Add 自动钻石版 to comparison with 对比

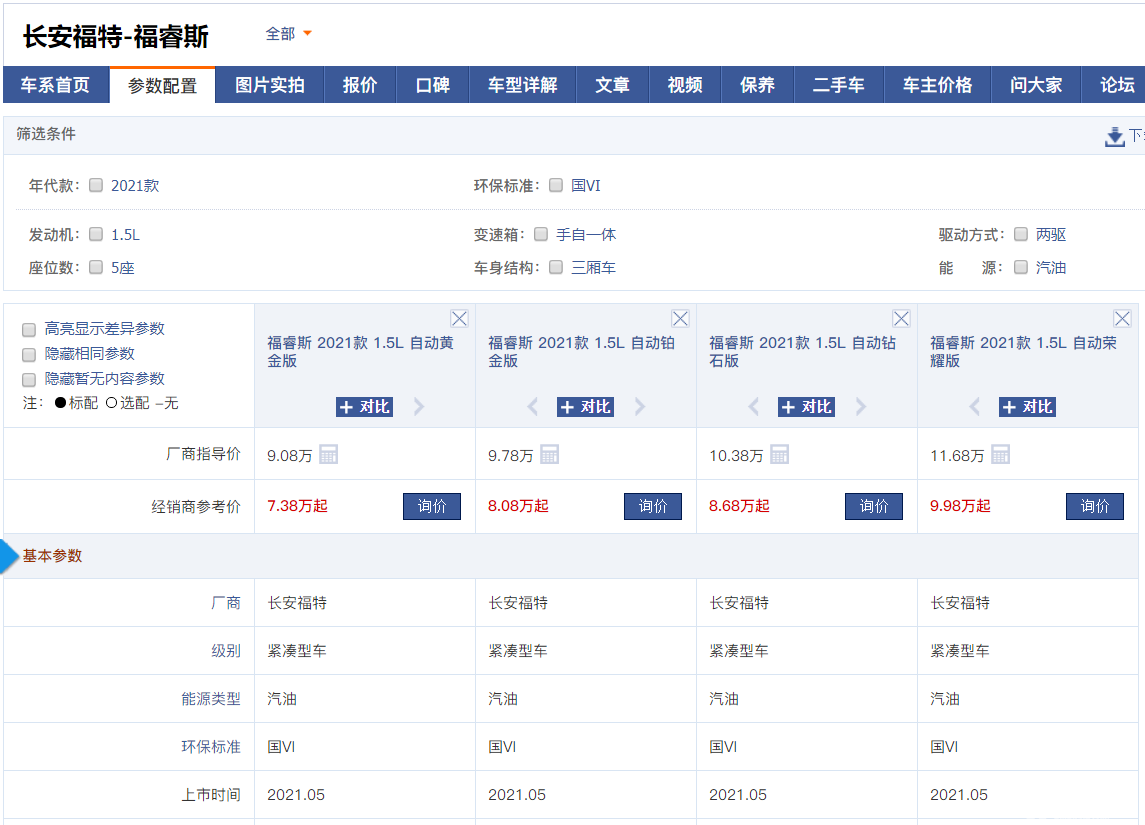coord(807,407)
